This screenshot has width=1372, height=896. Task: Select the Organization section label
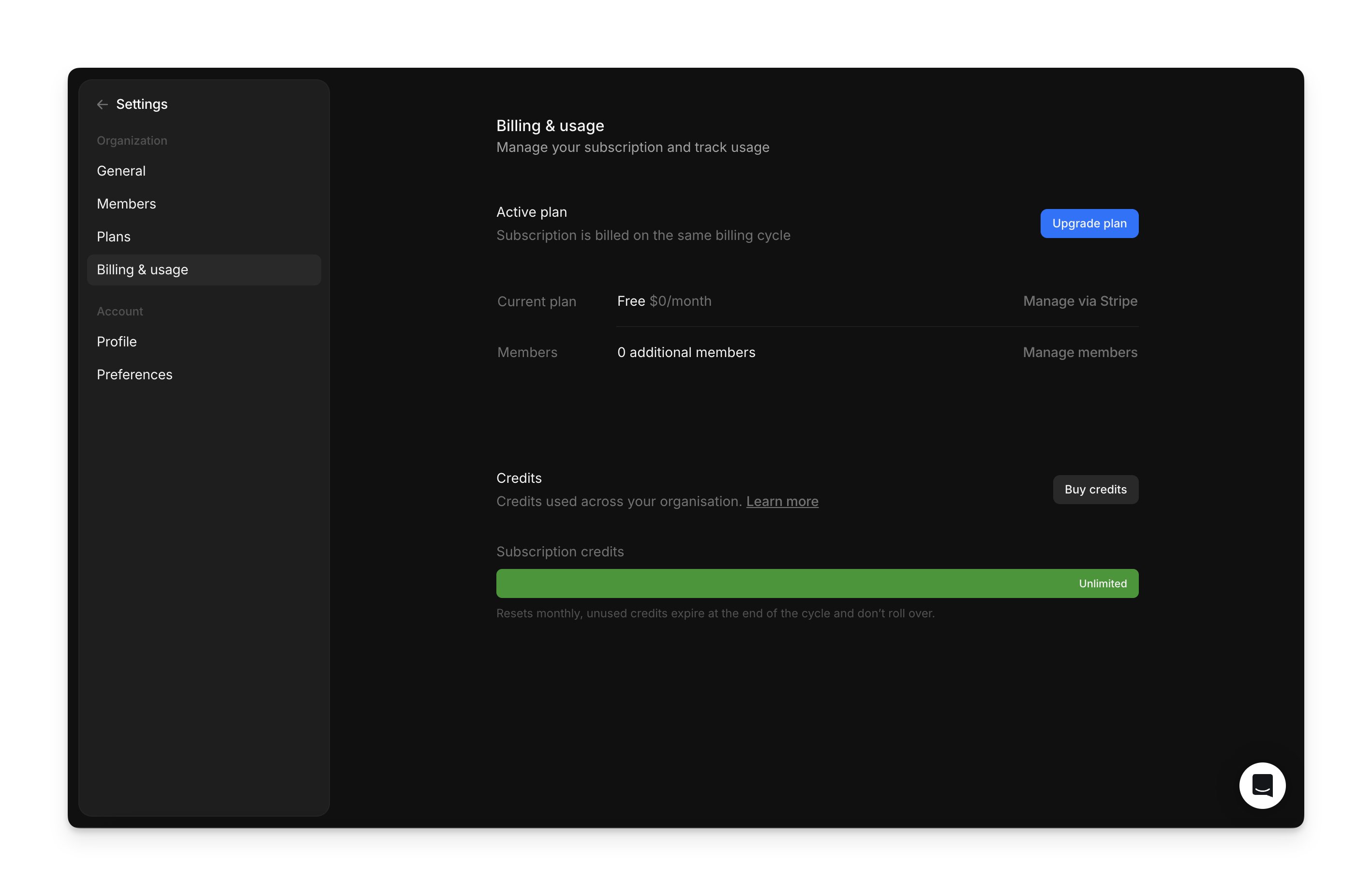(132, 140)
